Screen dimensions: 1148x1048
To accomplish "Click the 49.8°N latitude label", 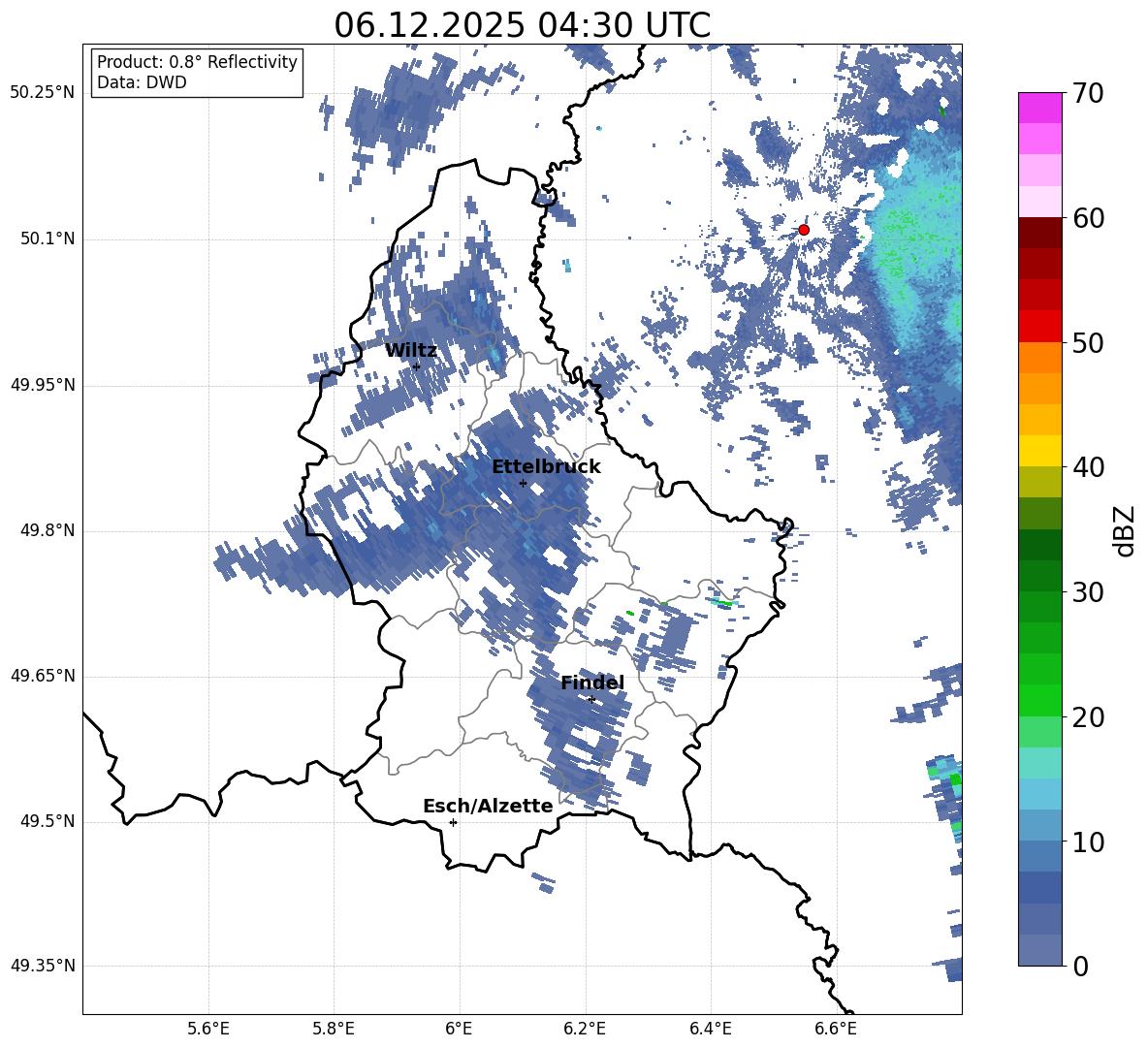I will 47,530.
